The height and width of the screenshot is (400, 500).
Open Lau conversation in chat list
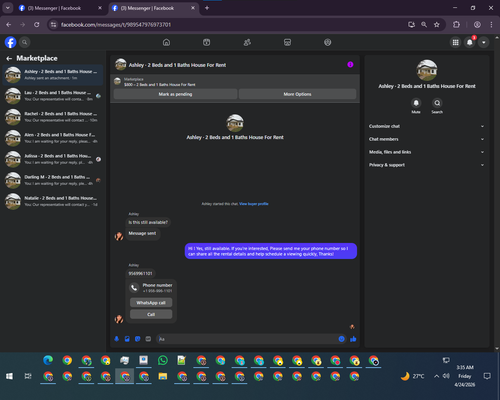tap(53, 96)
